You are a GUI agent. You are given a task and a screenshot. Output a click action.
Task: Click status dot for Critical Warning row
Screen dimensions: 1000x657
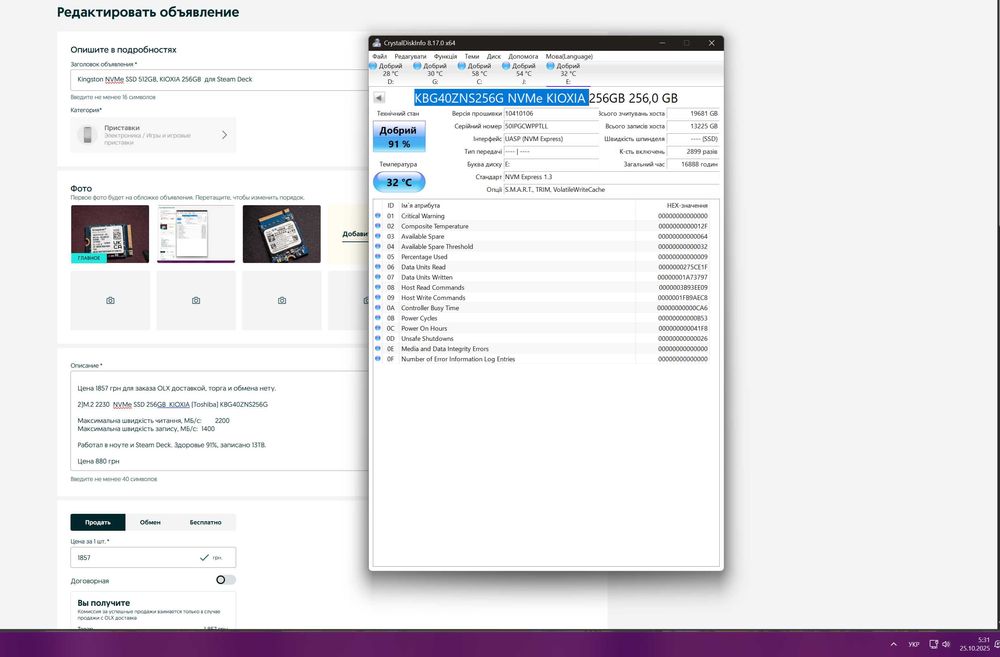point(378,216)
